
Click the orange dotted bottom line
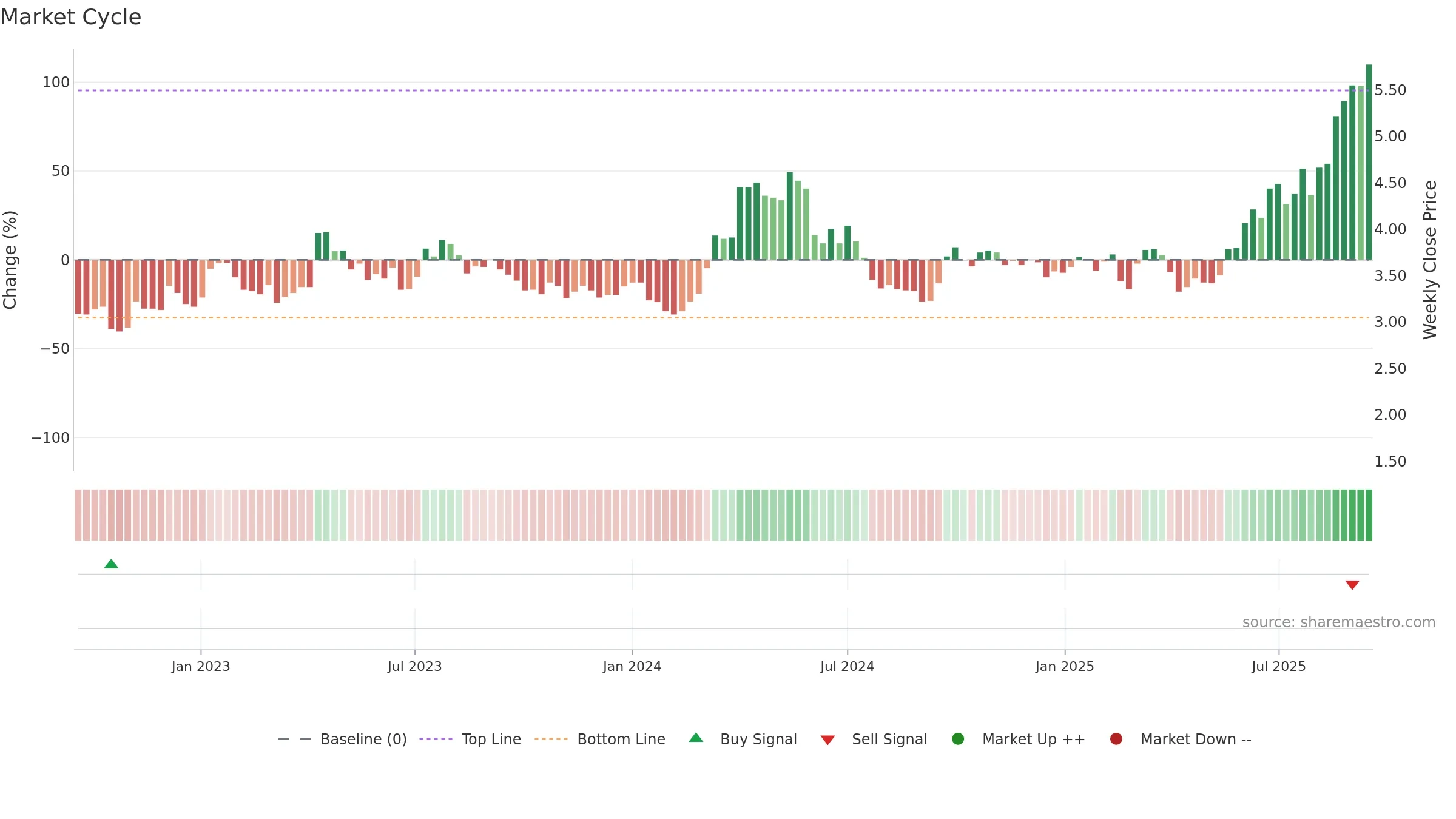pos(723,317)
